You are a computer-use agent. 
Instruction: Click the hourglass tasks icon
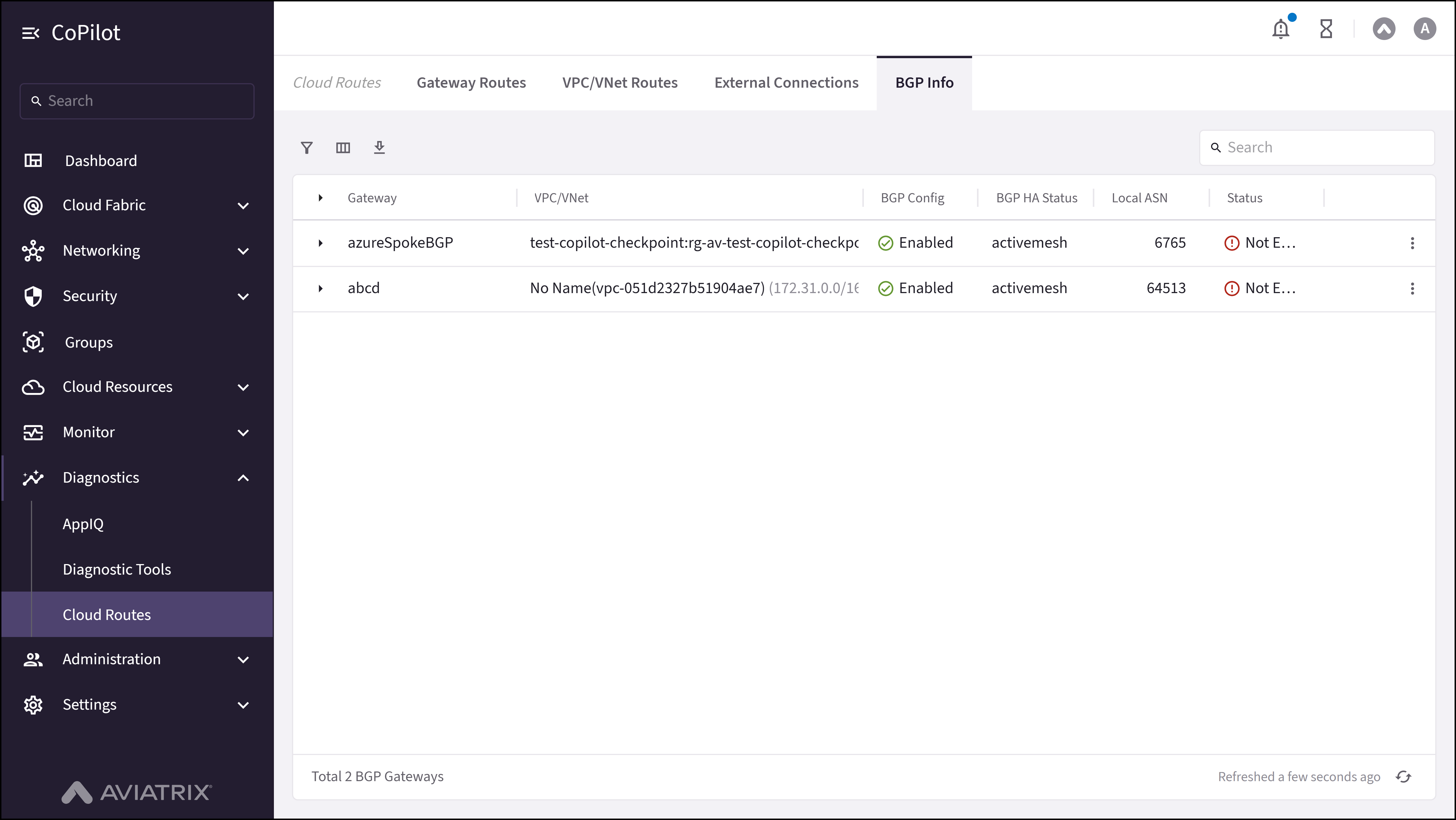1326,29
